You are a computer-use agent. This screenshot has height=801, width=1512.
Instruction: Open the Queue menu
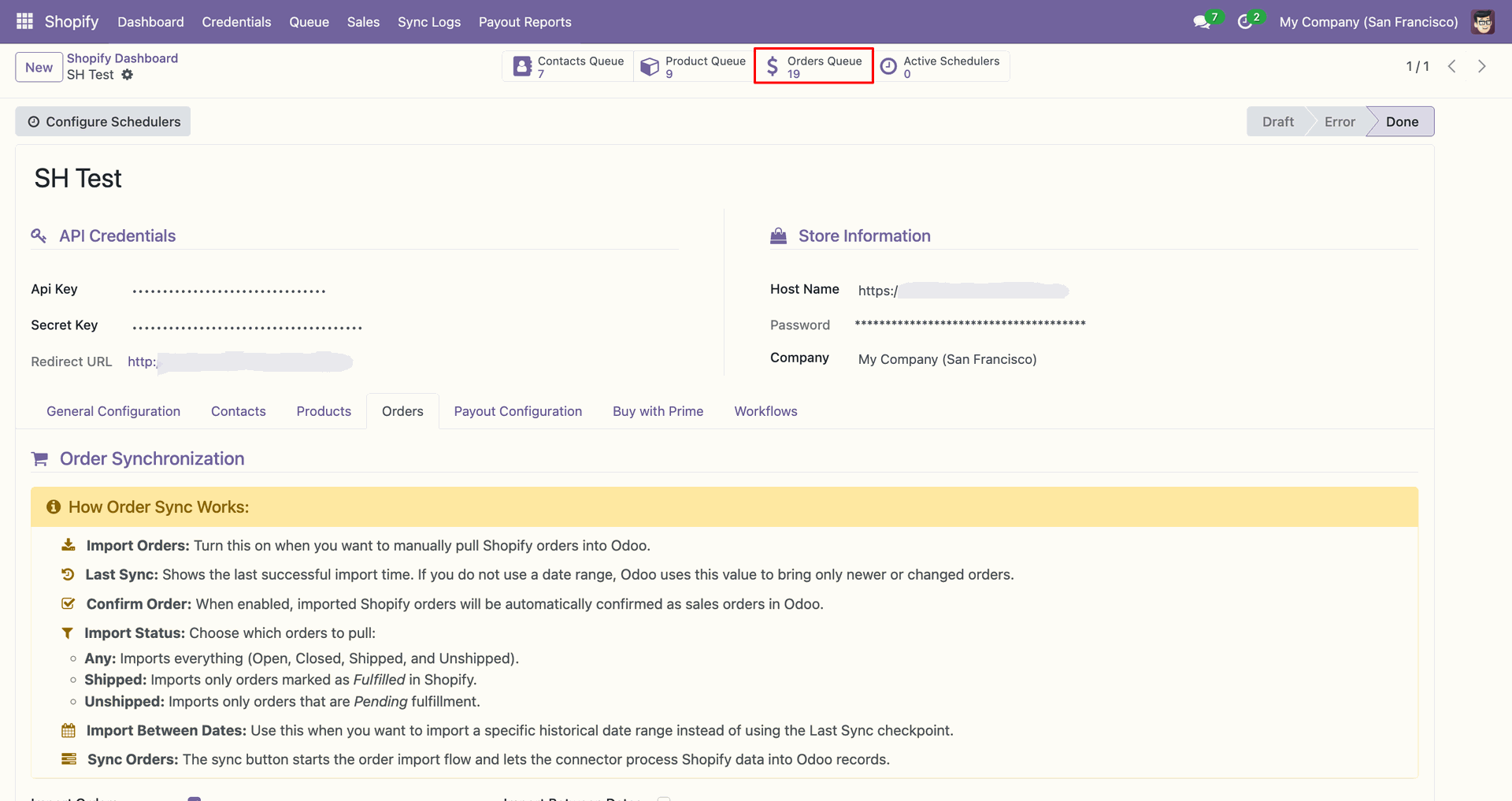pos(309,22)
